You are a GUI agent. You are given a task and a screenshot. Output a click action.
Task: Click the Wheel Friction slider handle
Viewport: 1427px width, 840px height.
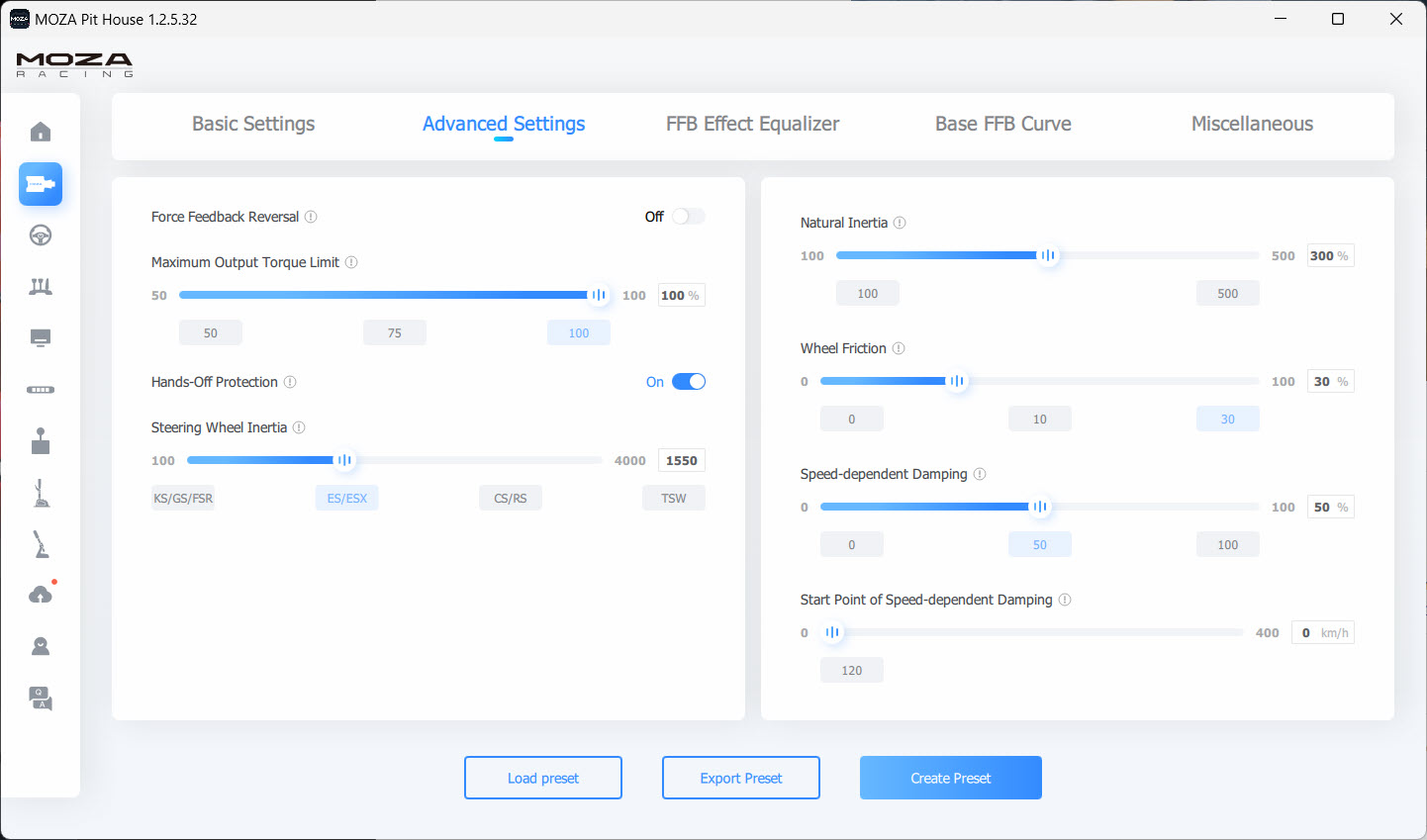(x=956, y=381)
